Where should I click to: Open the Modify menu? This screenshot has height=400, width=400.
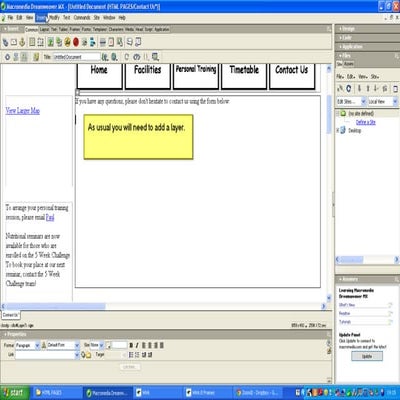click(54, 17)
